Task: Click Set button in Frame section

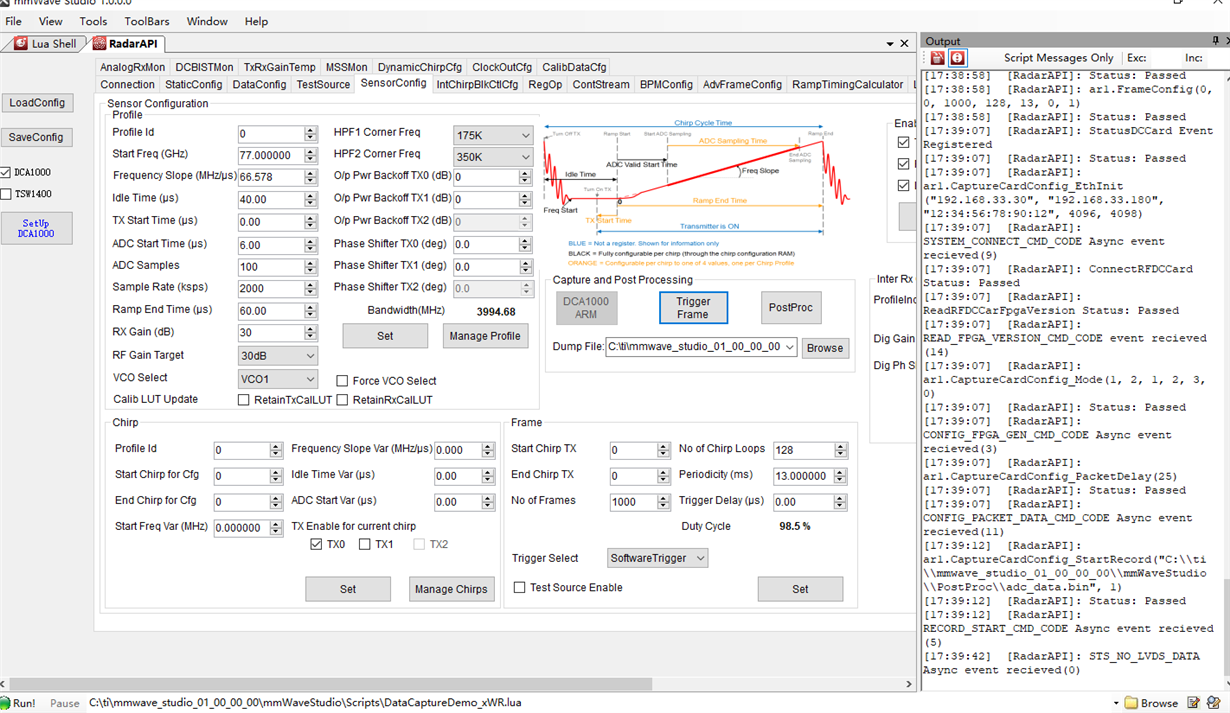Action: click(800, 589)
